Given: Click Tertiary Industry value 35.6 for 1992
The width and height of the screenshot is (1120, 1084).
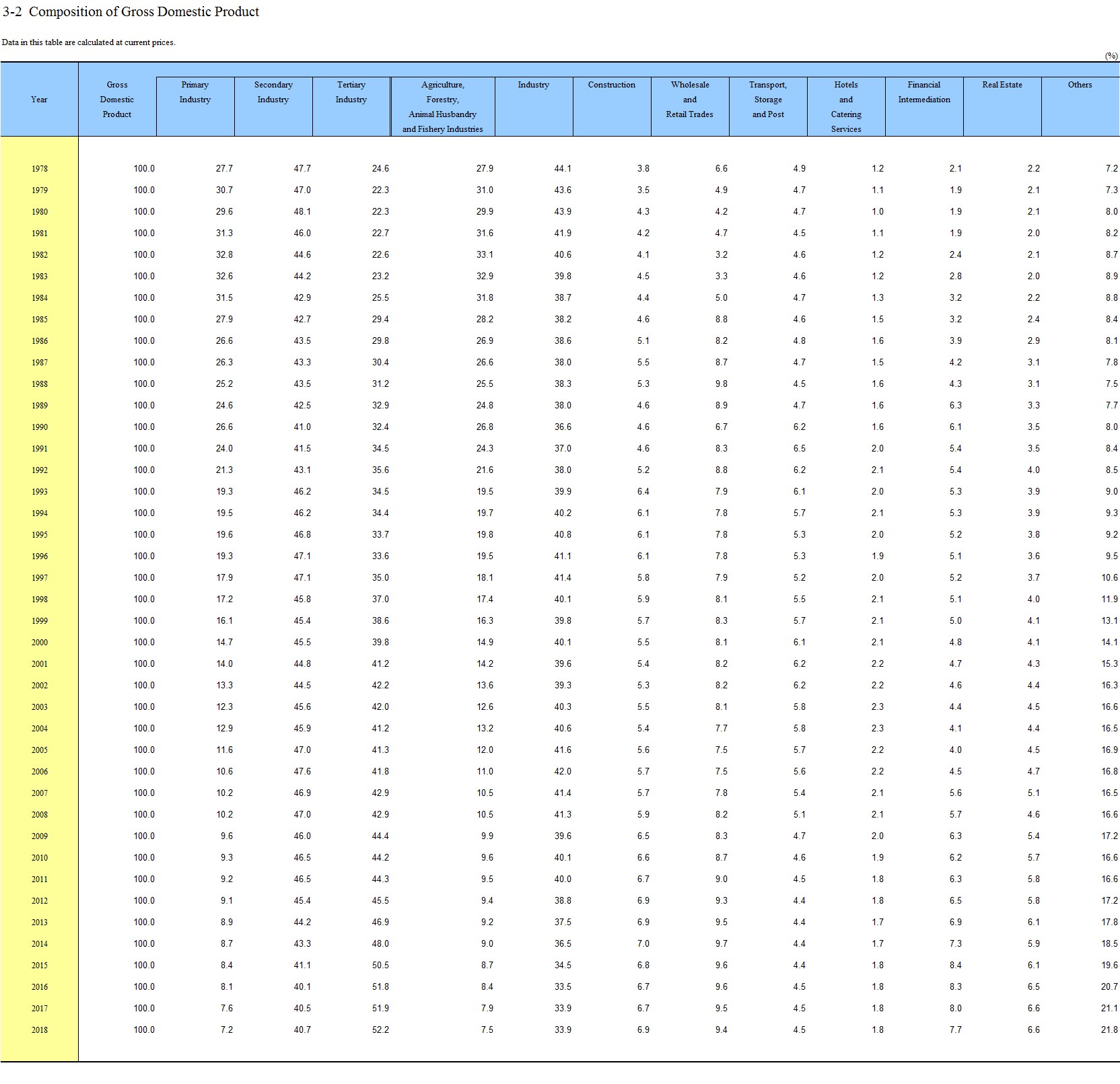Looking at the screenshot, I should 380,470.
